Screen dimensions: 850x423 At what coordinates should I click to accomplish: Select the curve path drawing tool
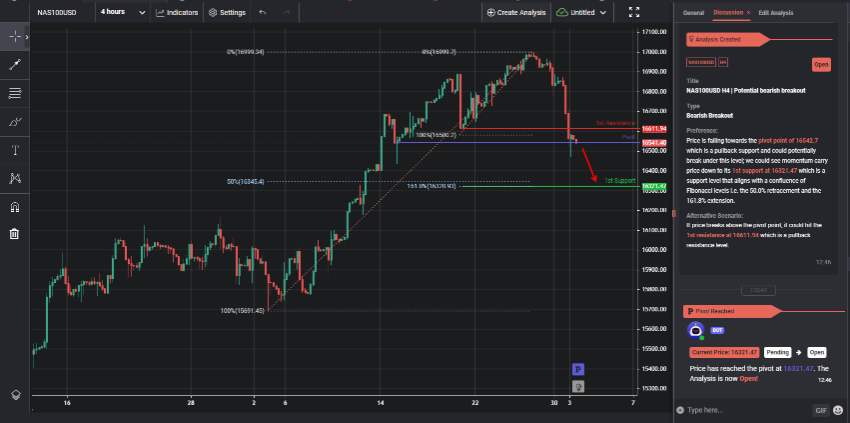click(15, 122)
